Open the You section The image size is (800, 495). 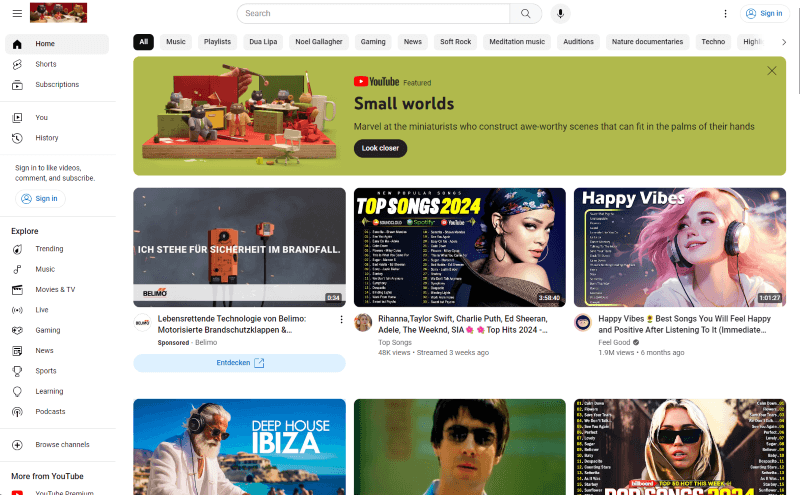coord(57,118)
